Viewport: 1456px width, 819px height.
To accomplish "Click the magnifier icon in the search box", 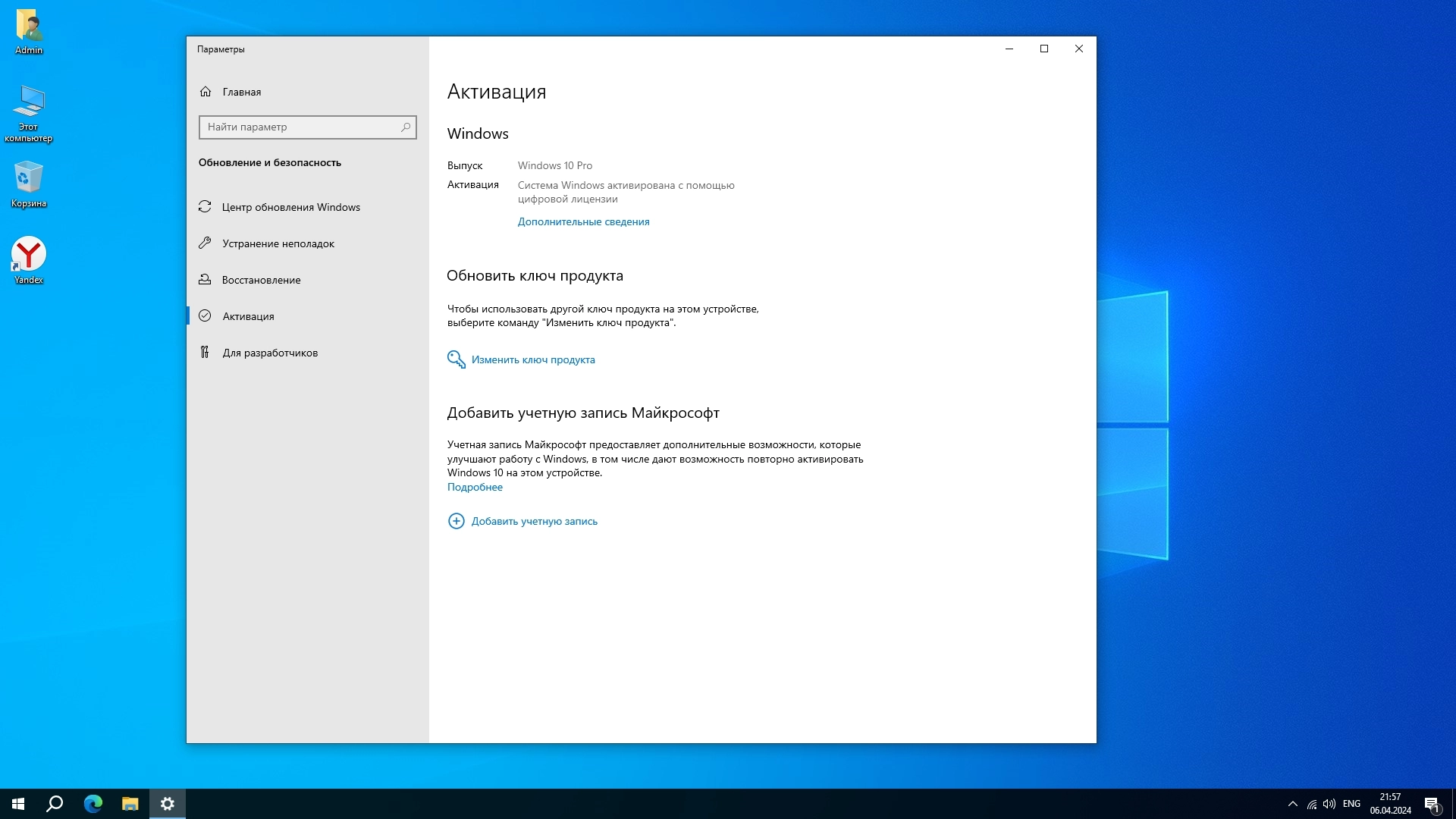I will point(406,127).
